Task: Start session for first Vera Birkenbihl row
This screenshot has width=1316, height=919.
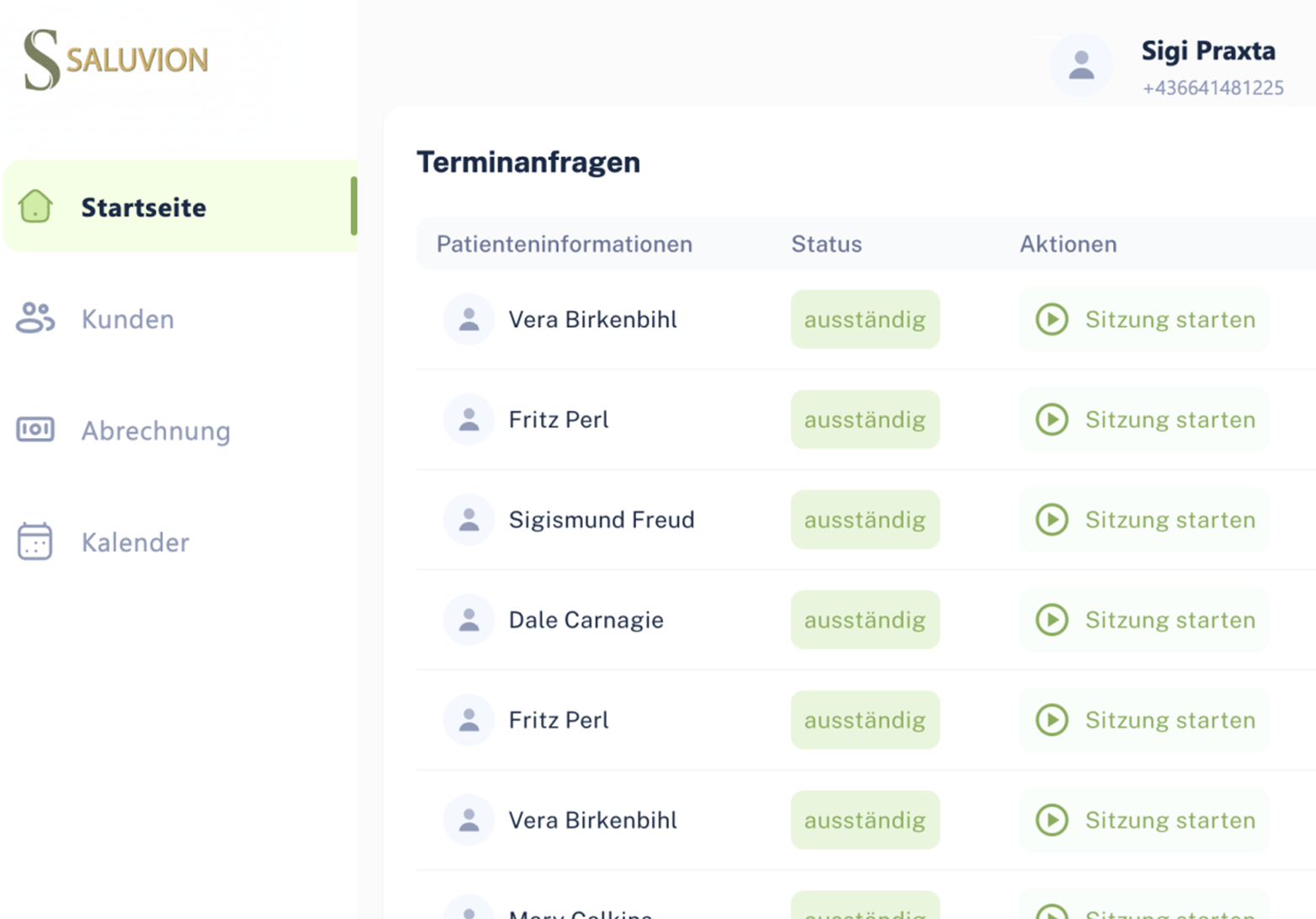Action: tap(1144, 319)
